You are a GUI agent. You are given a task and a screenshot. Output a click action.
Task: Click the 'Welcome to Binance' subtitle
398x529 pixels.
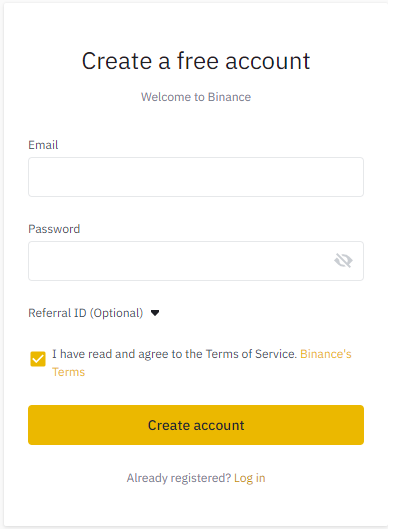pos(196,97)
